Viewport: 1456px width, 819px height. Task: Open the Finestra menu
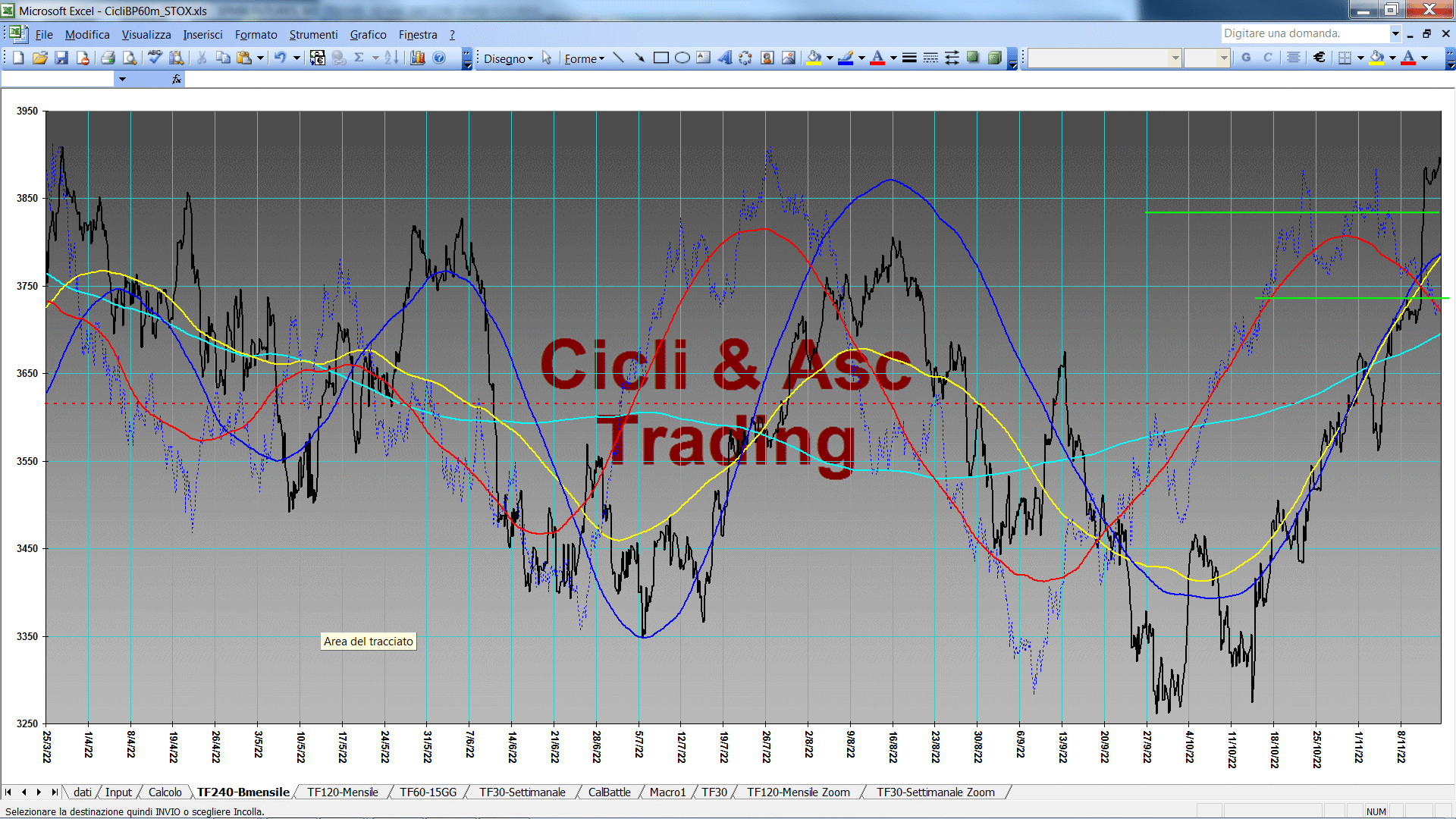click(418, 35)
